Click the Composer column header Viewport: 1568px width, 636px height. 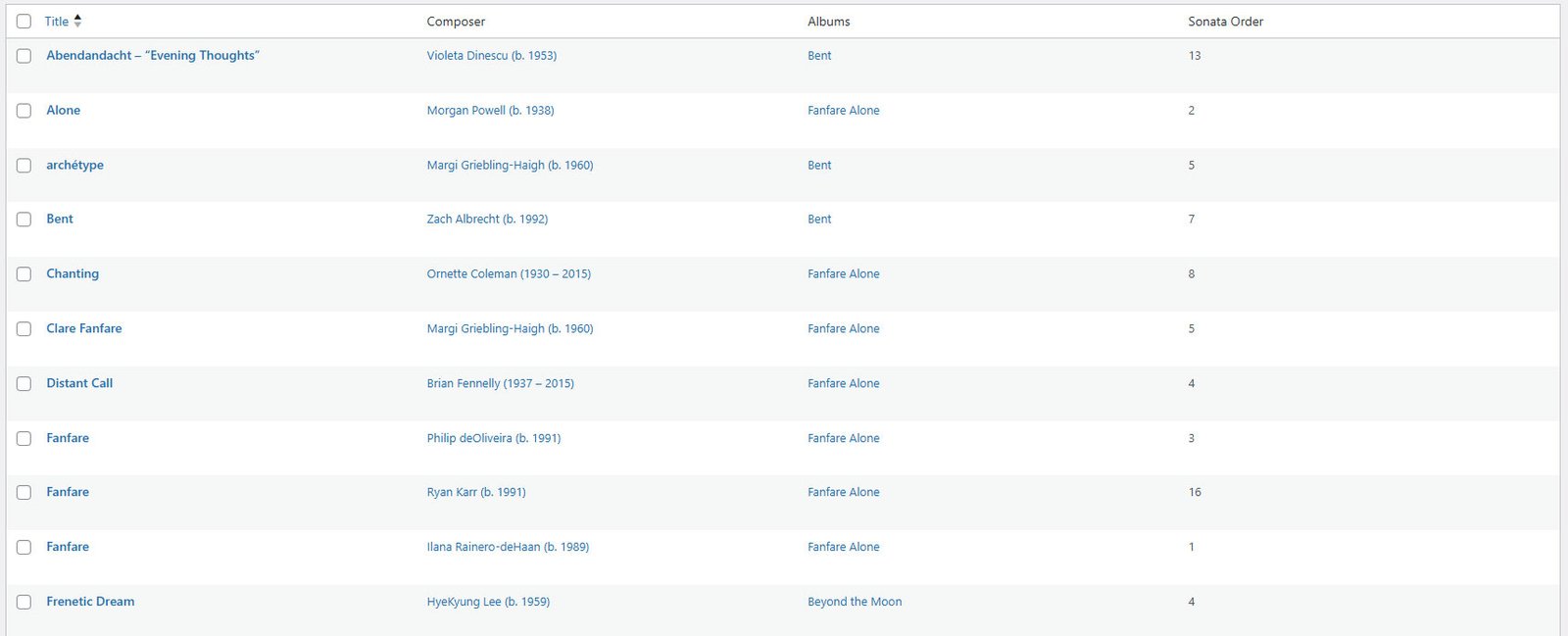(x=456, y=22)
